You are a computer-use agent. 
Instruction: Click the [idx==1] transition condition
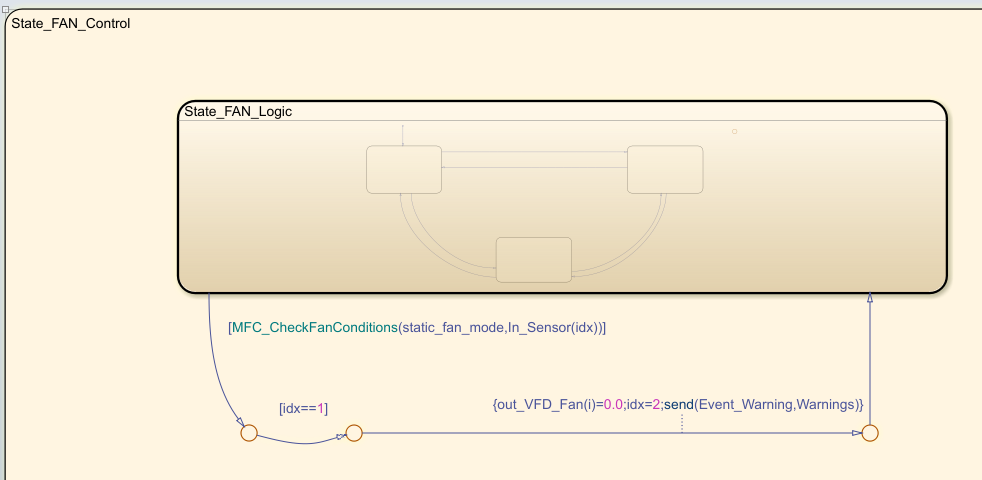point(303,409)
